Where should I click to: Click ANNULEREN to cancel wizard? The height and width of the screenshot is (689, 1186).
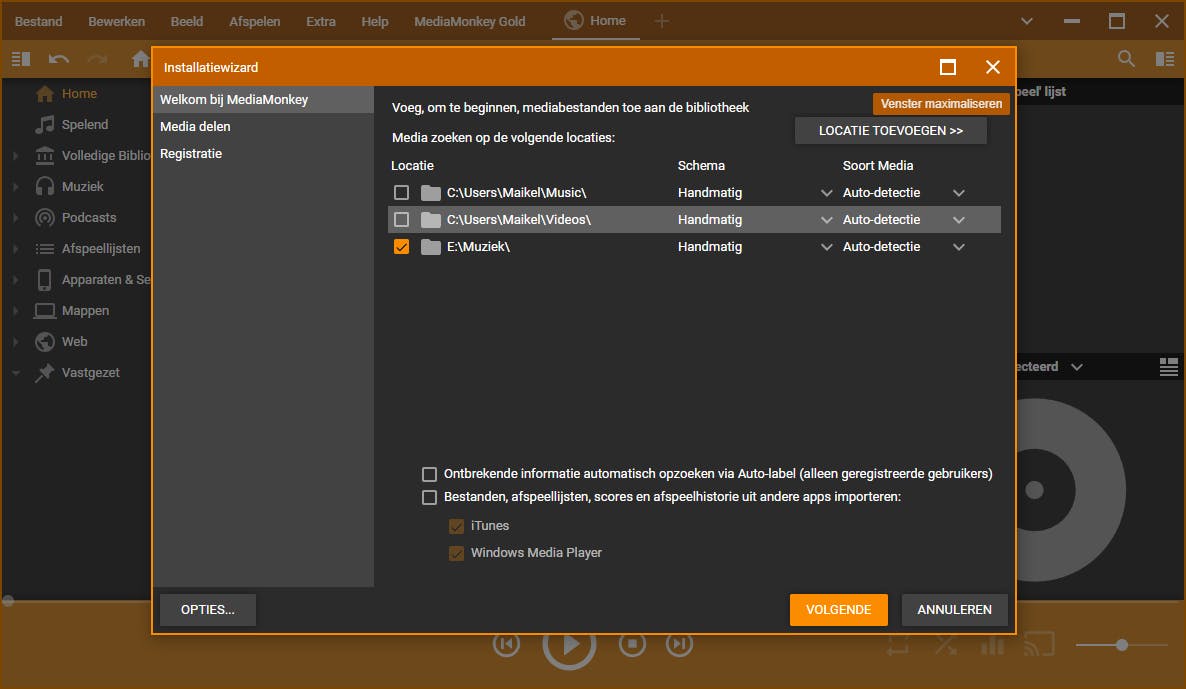coord(955,610)
